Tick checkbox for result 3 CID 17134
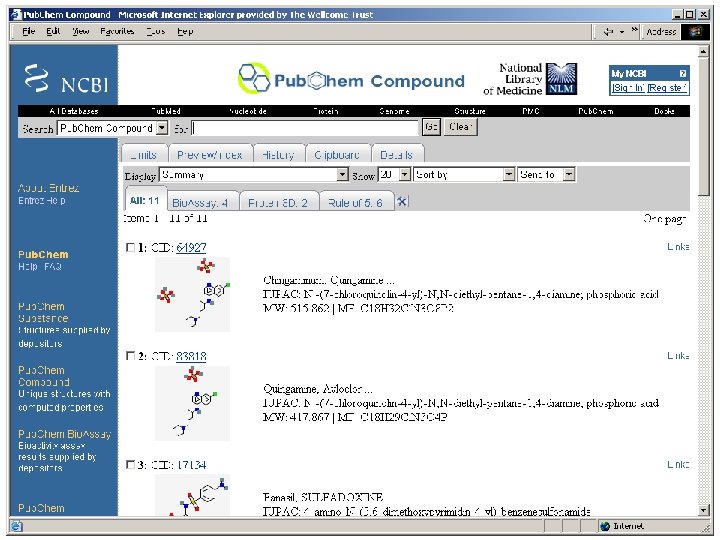The width and height of the screenshot is (720, 540). click(x=130, y=465)
